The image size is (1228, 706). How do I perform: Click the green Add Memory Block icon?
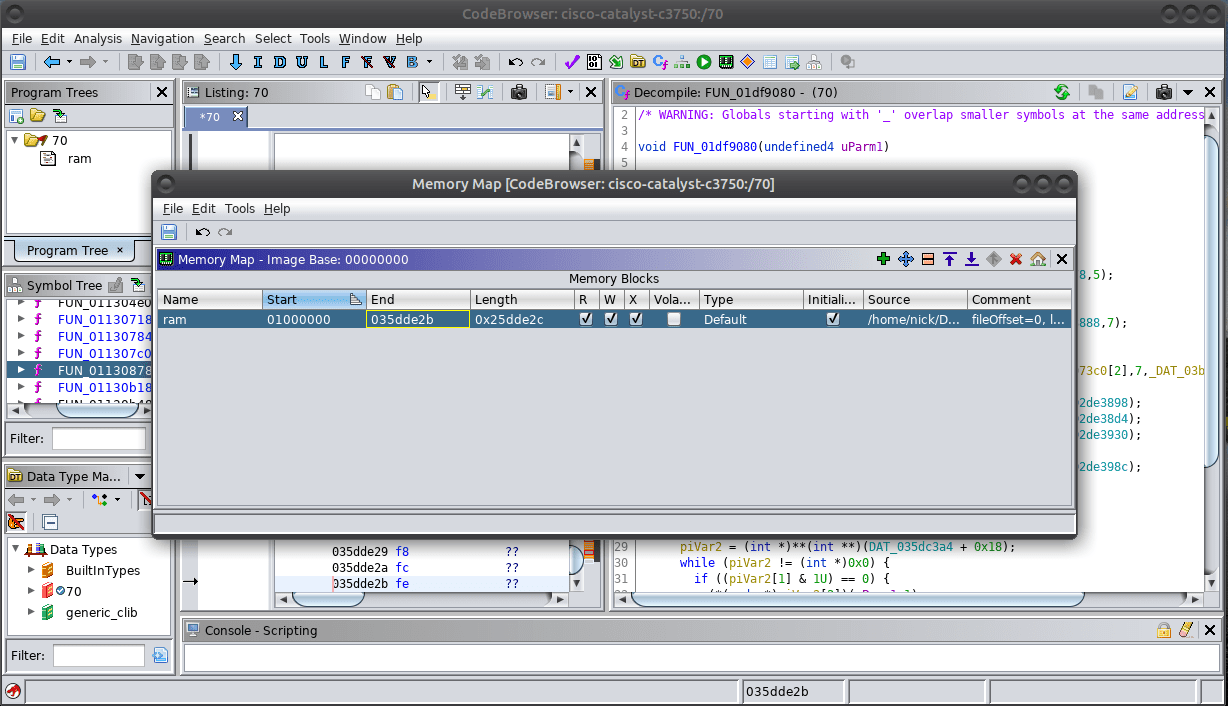(x=883, y=259)
